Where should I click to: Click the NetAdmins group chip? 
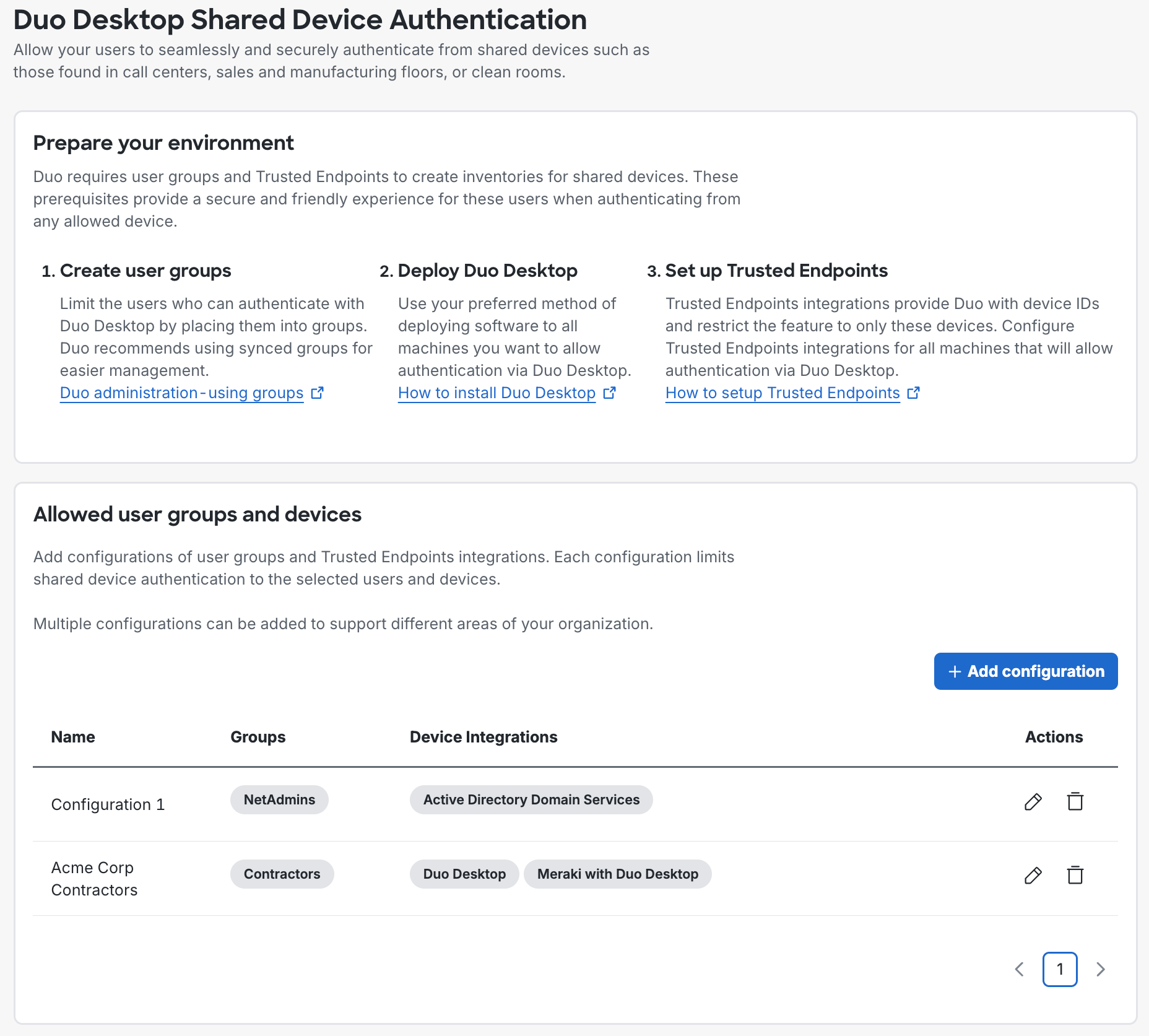279,799
